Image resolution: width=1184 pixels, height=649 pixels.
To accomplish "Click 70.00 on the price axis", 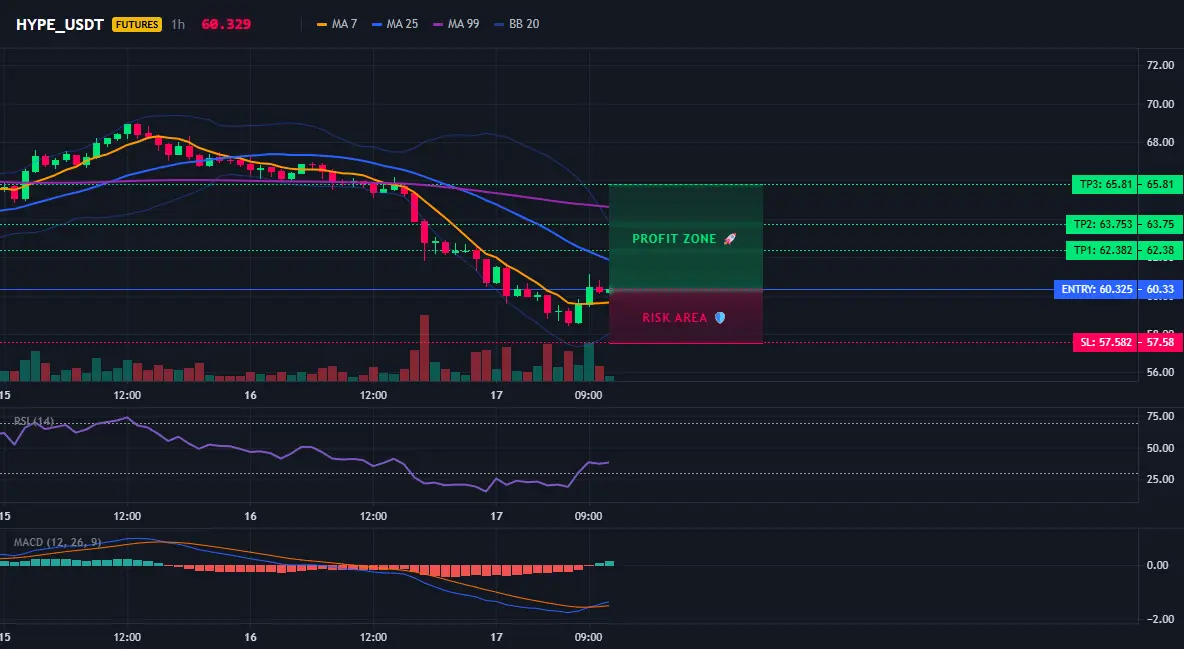I will click(1160, 104).
